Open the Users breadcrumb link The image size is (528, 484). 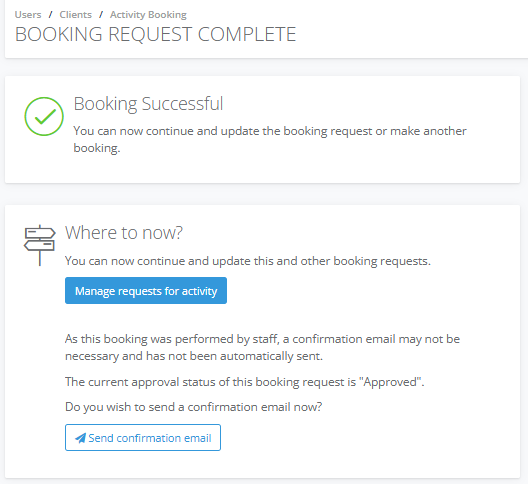[x=28, y=15]
